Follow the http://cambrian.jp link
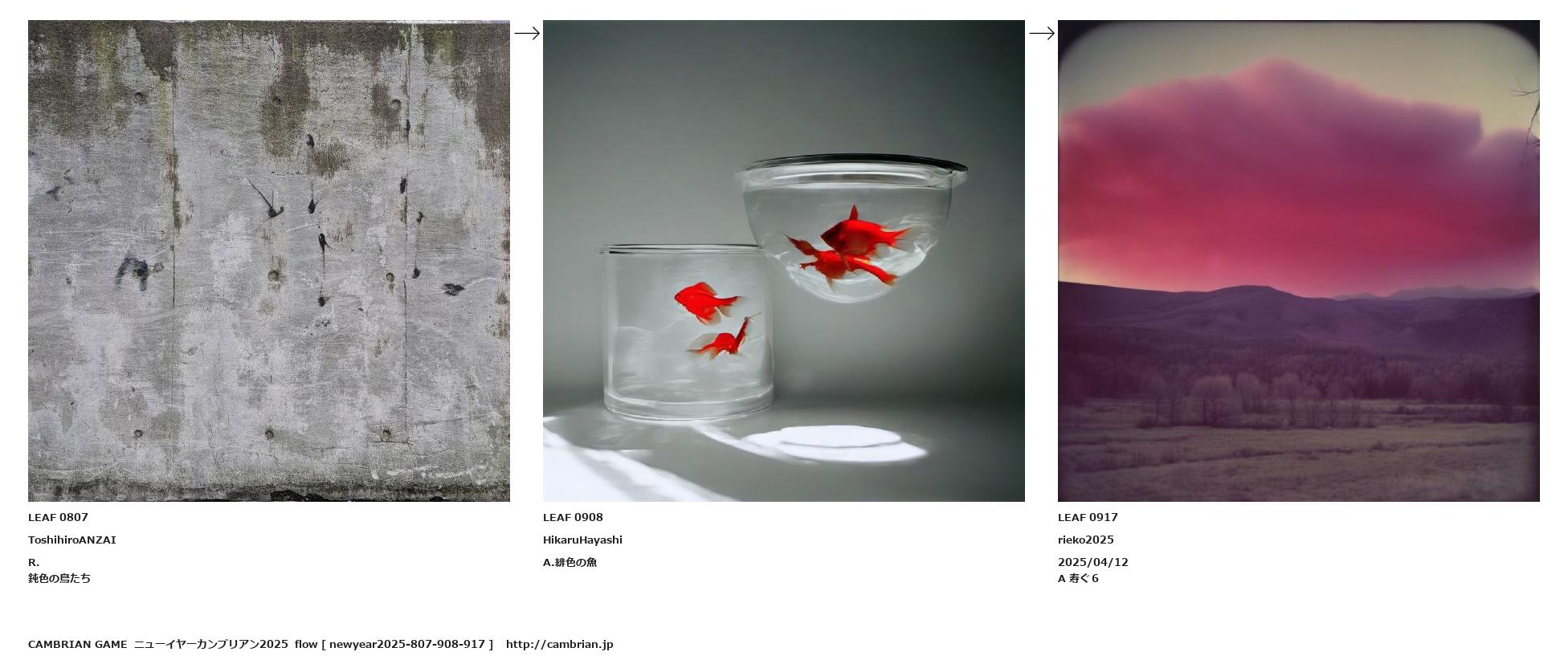The image size is (1568, 664). tap(559, 644)
